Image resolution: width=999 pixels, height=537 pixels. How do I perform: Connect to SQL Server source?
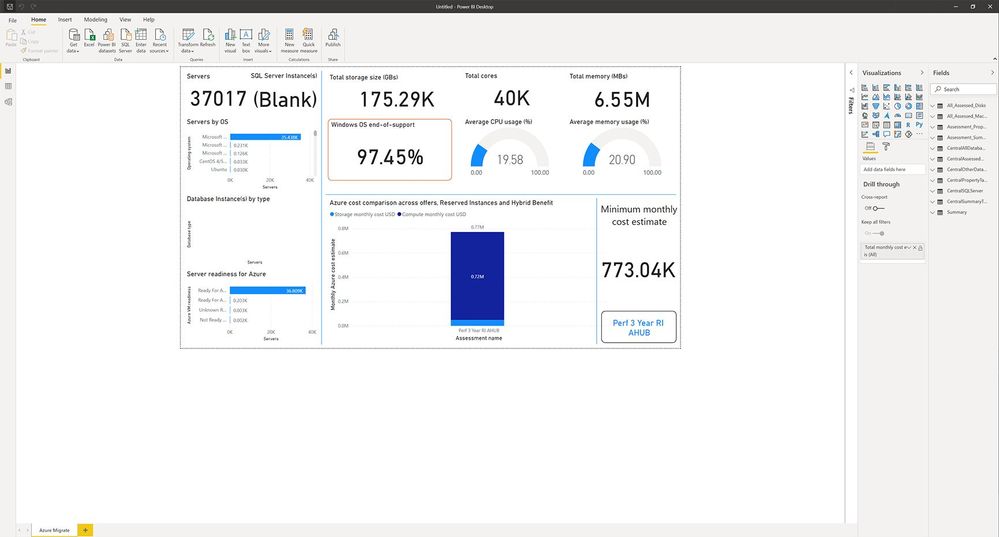126,39
